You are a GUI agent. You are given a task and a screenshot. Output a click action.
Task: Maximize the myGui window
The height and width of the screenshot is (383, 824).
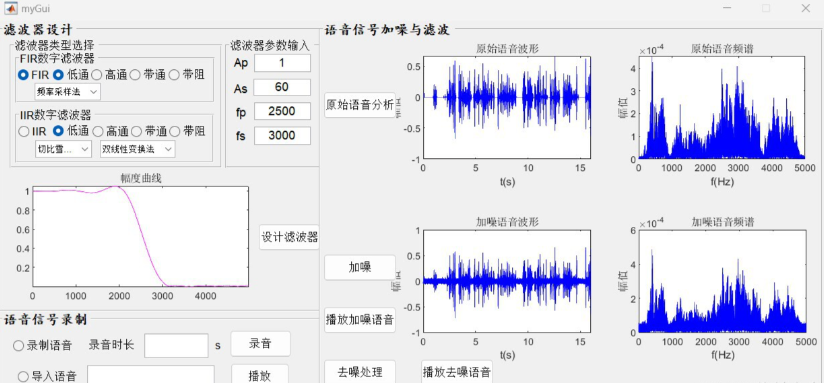[766, 8]
